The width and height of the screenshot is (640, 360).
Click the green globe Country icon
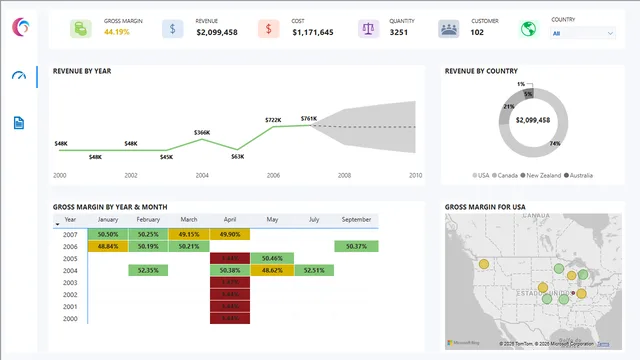pos(528,29)
